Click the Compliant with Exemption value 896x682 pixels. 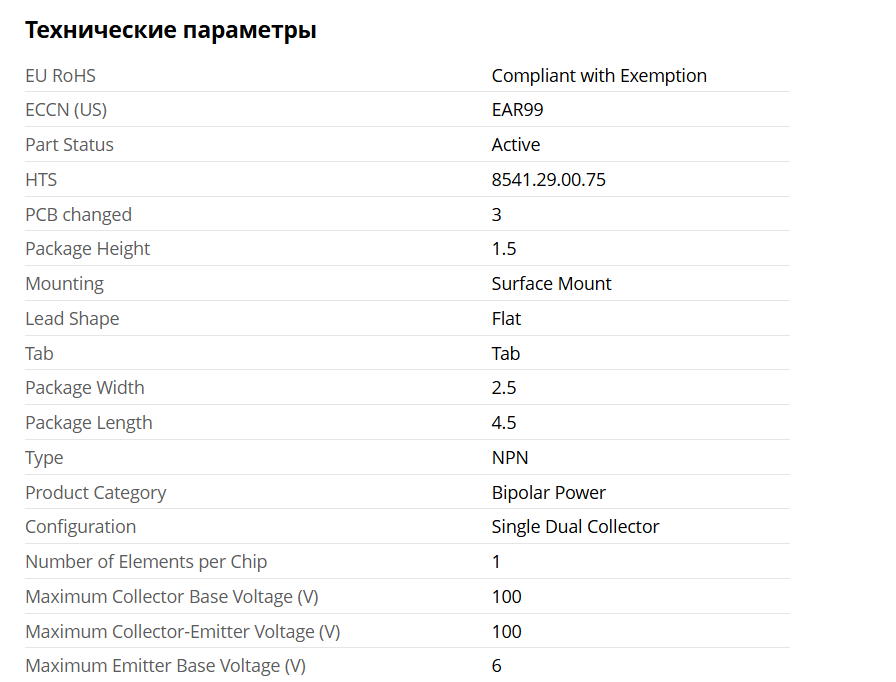(x=598, y=76)
